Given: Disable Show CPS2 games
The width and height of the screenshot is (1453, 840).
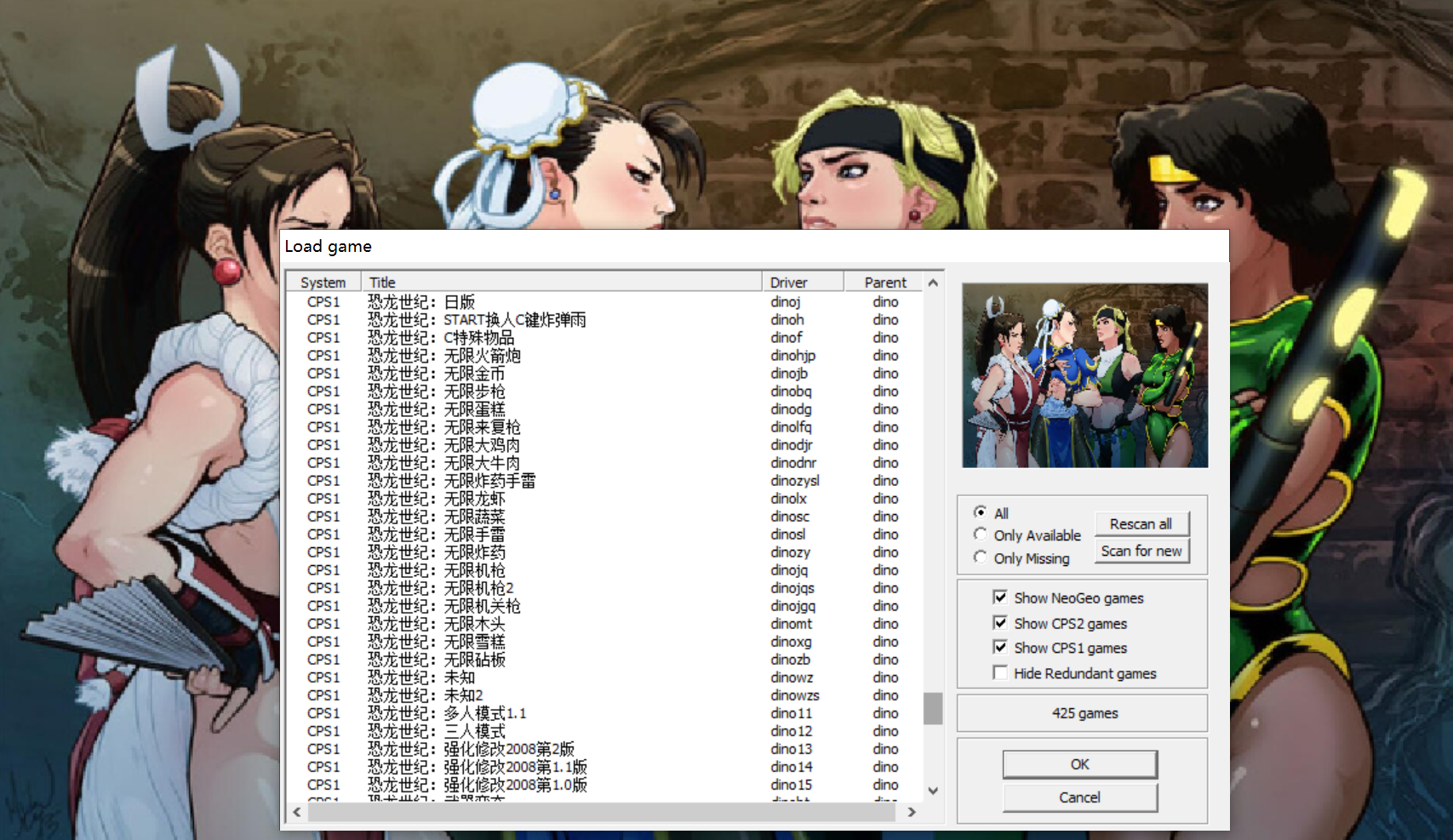Looking at the screenshot, I should pyautogui.click(x=1000, y=622).
